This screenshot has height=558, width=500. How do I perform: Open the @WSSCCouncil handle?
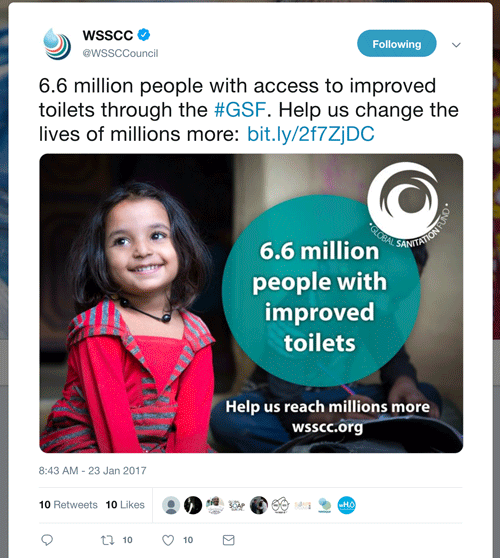click(x=120, y=53)
